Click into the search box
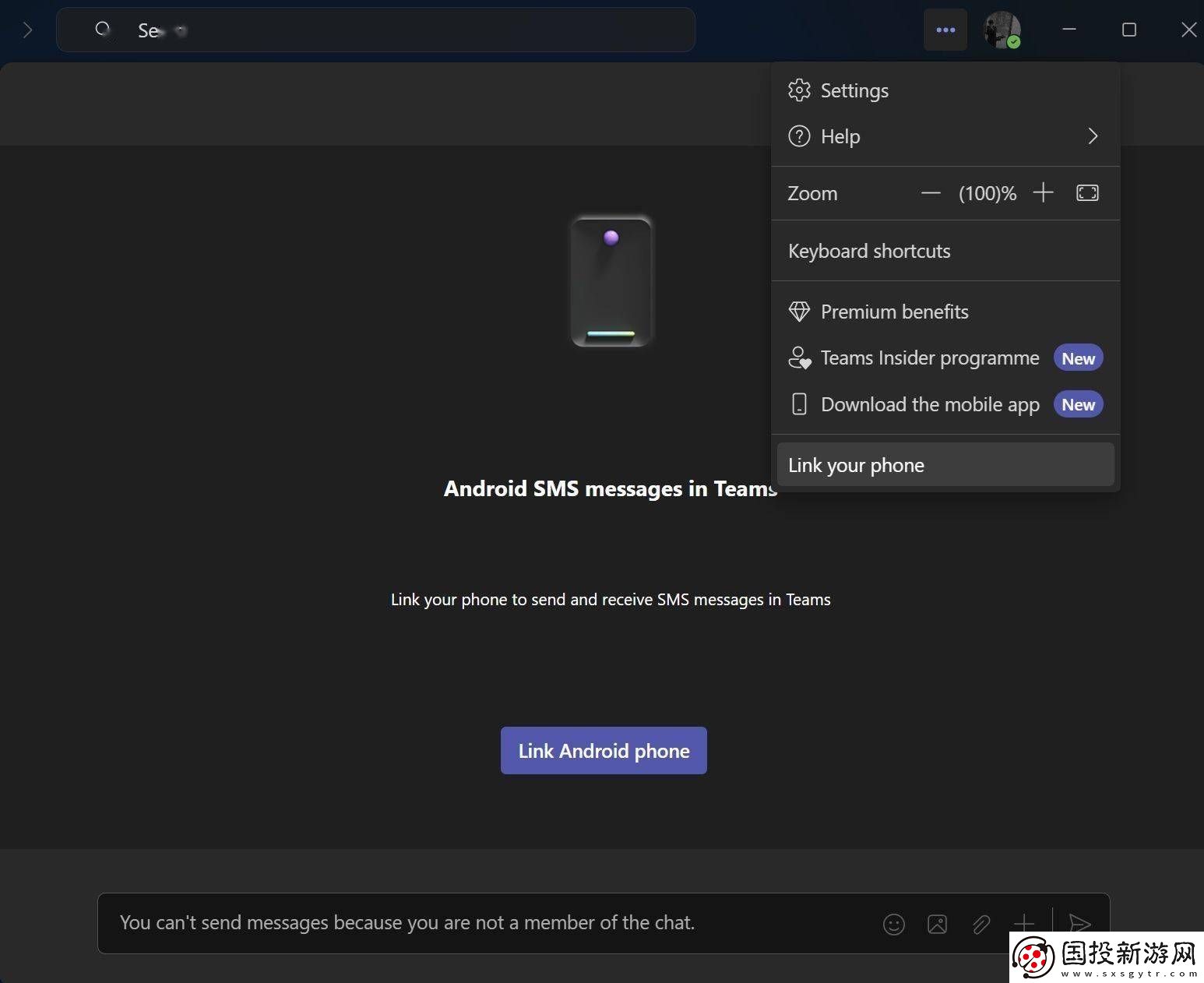The height and width of the screenshot is (983, 1204). (x=375, y=30)
